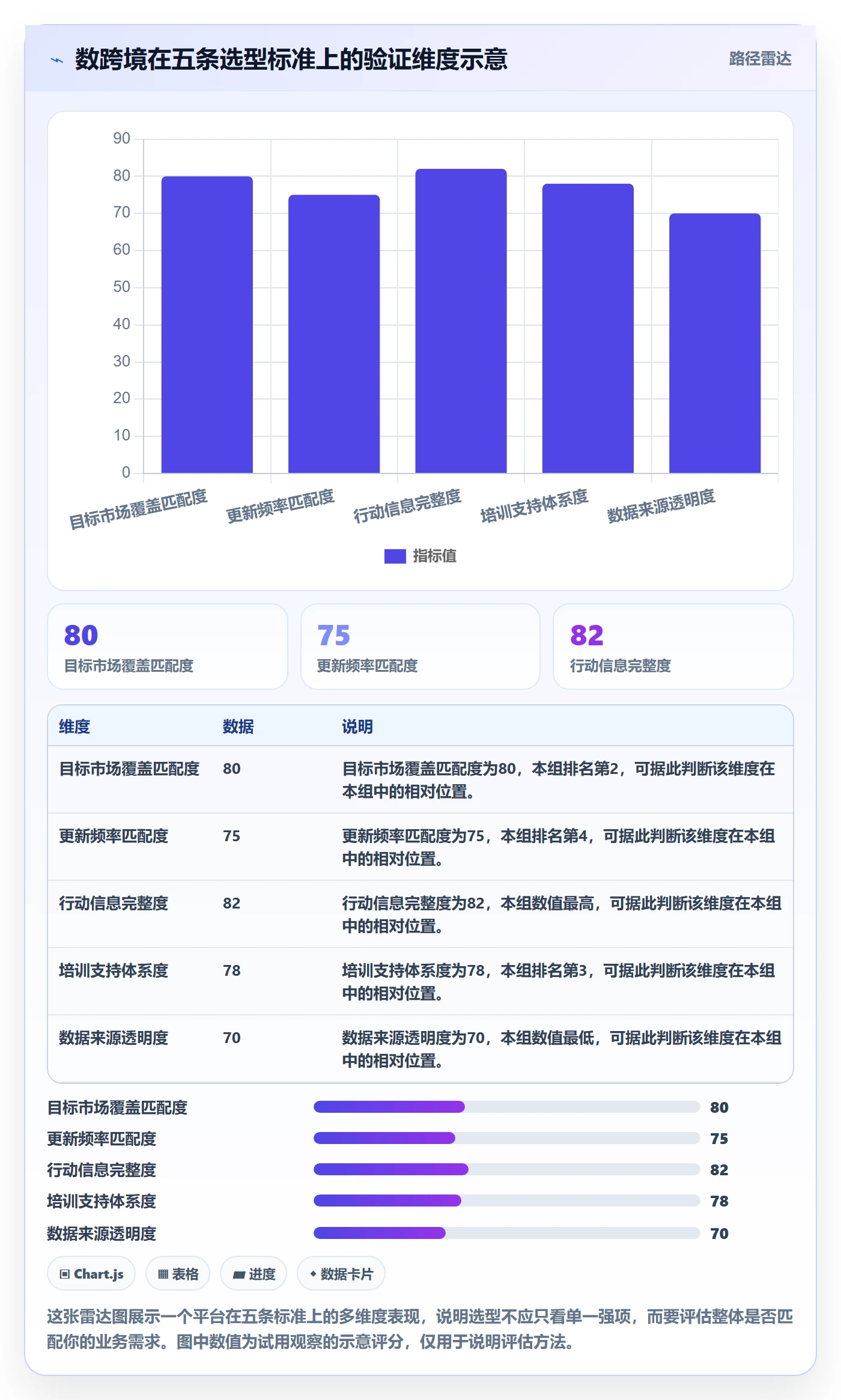Click the 数据来源透明度 progress bar

(x=507, y=1233)
